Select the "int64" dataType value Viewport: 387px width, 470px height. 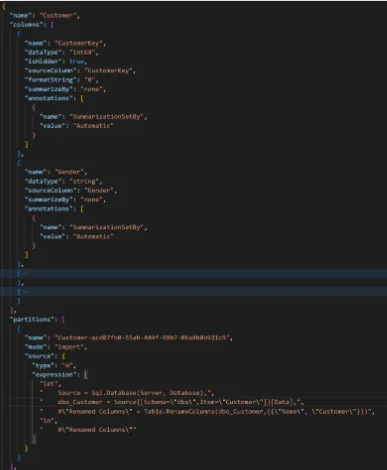[83, 52]
